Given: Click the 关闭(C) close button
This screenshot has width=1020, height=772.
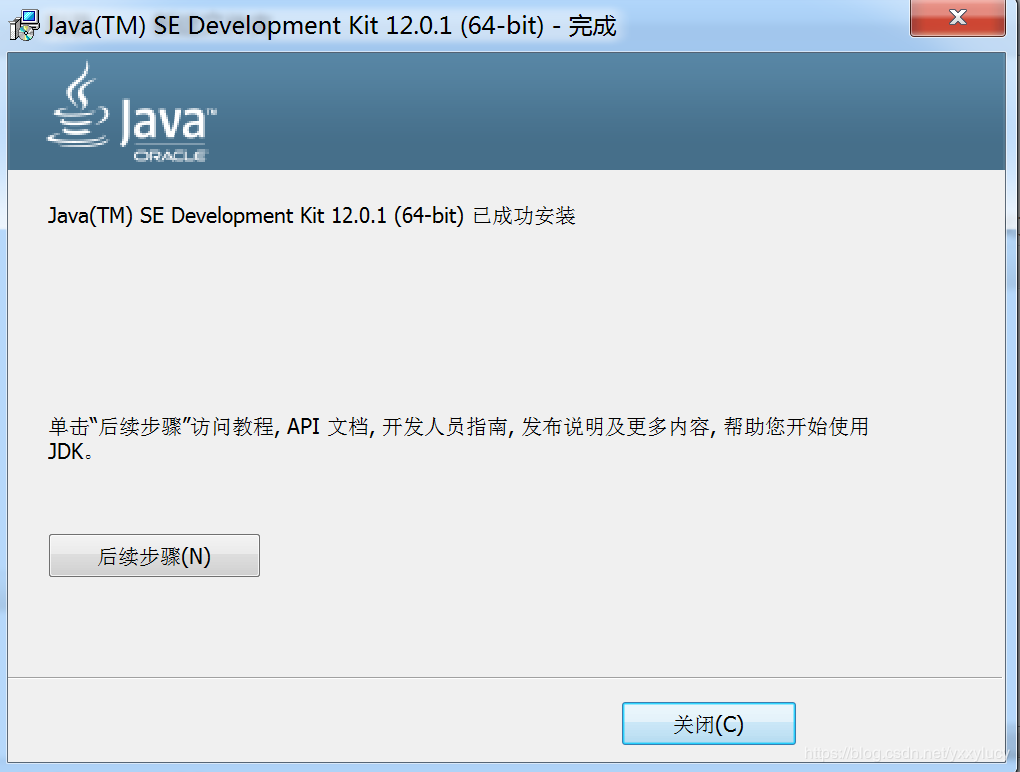Looking at the screenshot, I should pyautogui.click(x=708, y=723).
